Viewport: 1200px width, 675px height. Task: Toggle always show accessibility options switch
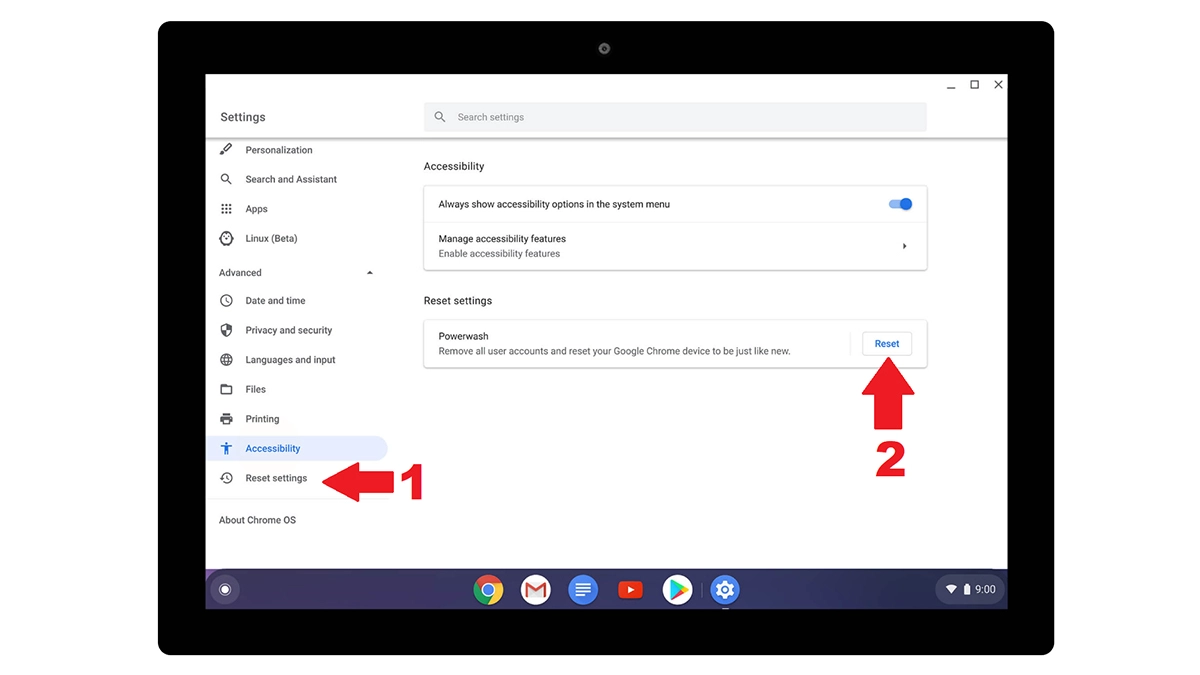[x=900, y=204]
